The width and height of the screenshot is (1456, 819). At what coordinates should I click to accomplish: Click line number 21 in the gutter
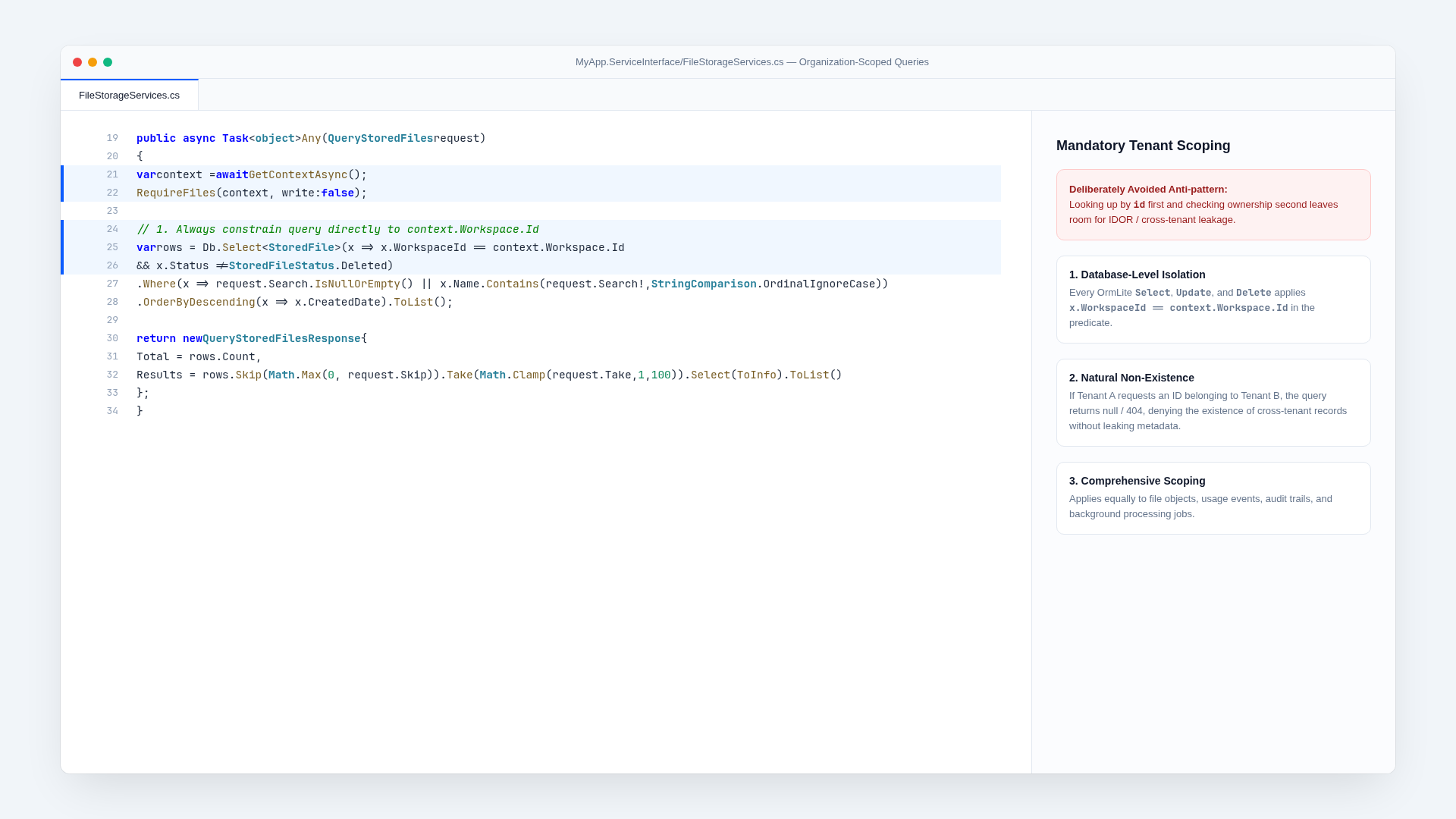[112, 174]
